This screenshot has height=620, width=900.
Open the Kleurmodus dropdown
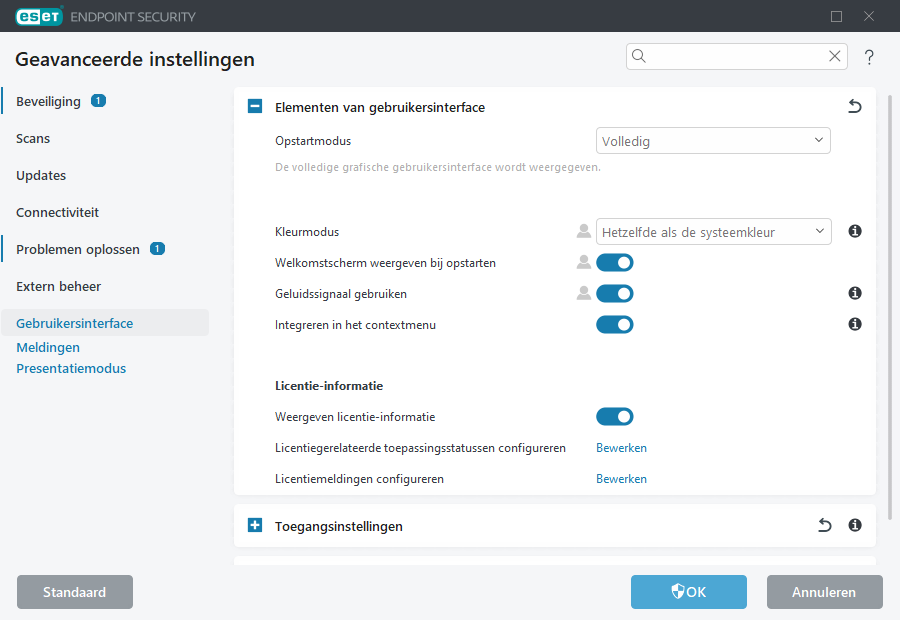click(x=713, y=231)
